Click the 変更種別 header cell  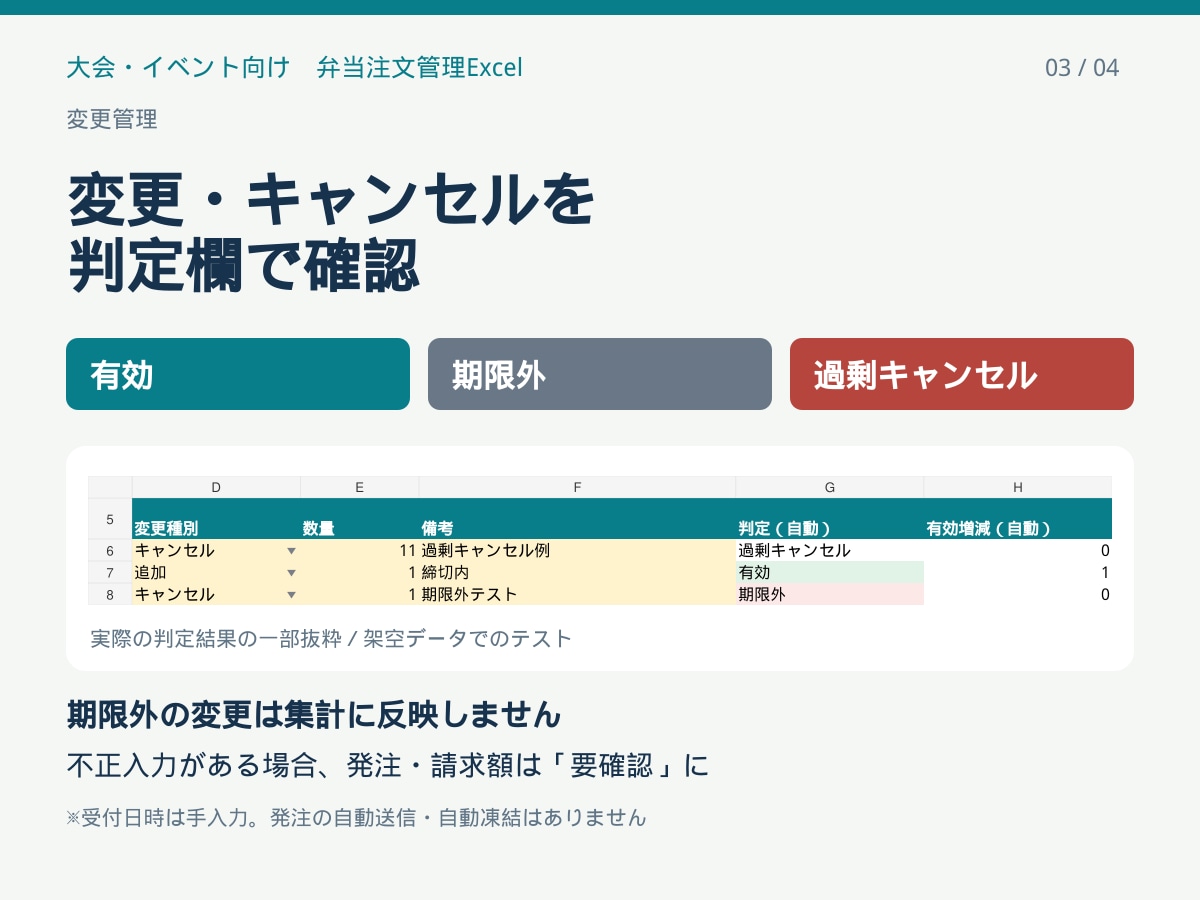pos(216,519)
